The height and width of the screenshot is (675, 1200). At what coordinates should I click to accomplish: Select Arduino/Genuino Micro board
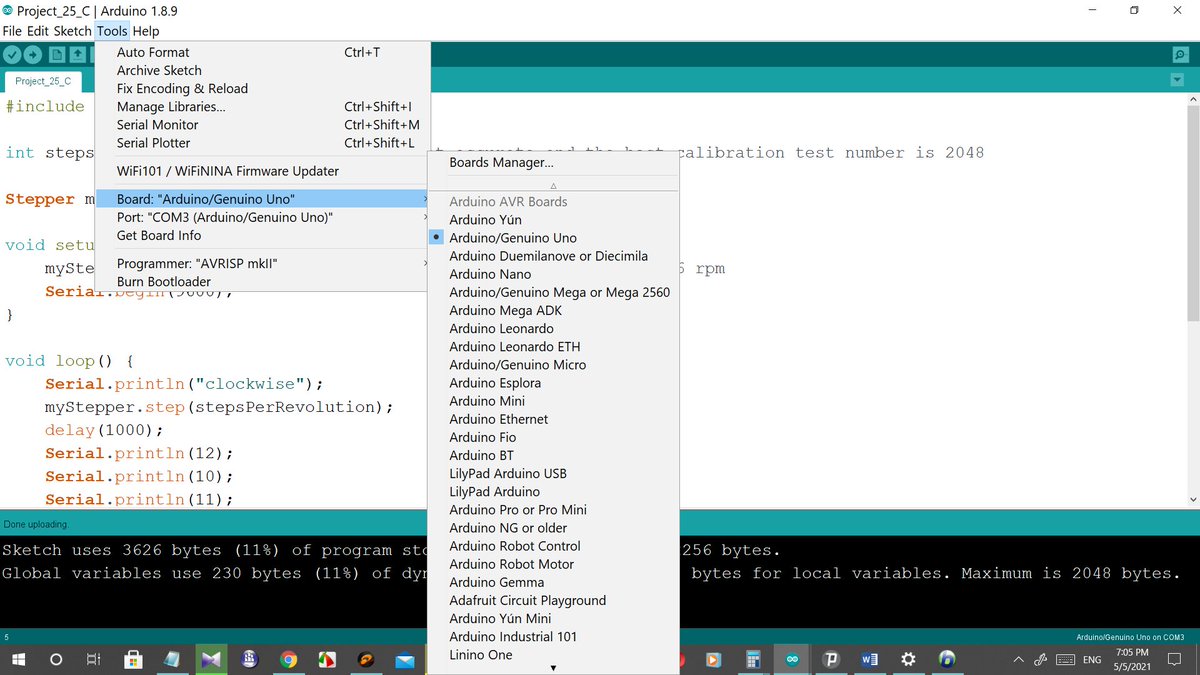[x=553, y=364]
